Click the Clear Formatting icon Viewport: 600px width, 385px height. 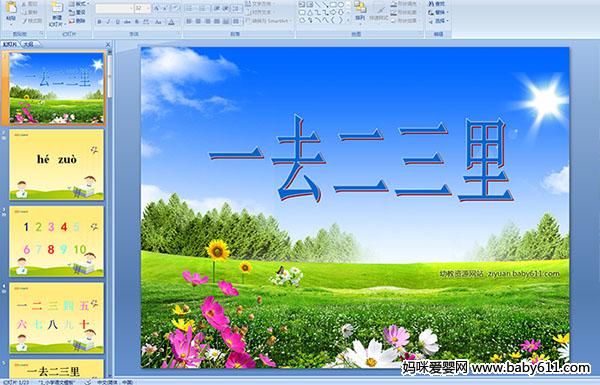tap(175, 8)
